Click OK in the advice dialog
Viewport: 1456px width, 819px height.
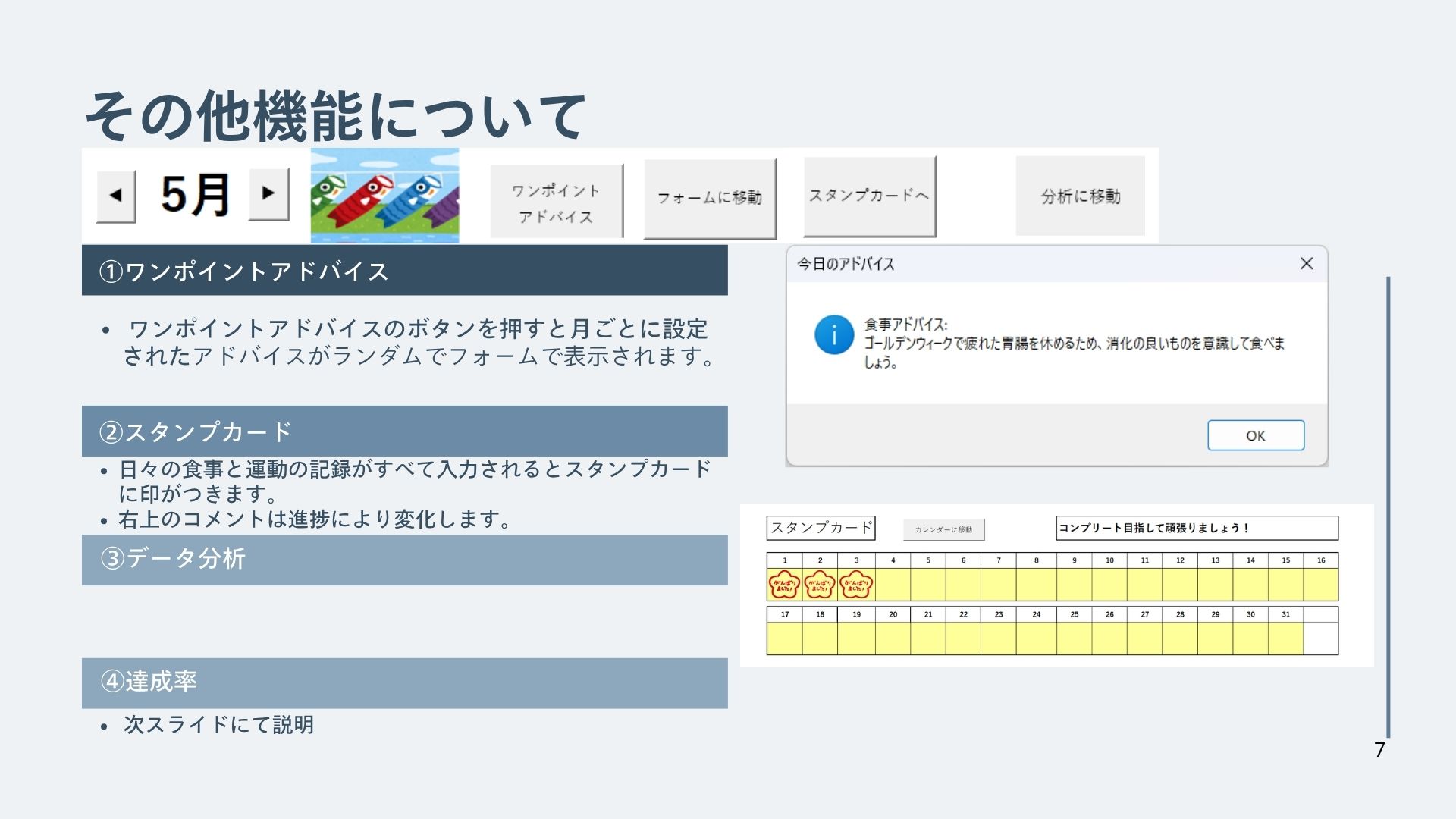click(x=1255, y=435)
